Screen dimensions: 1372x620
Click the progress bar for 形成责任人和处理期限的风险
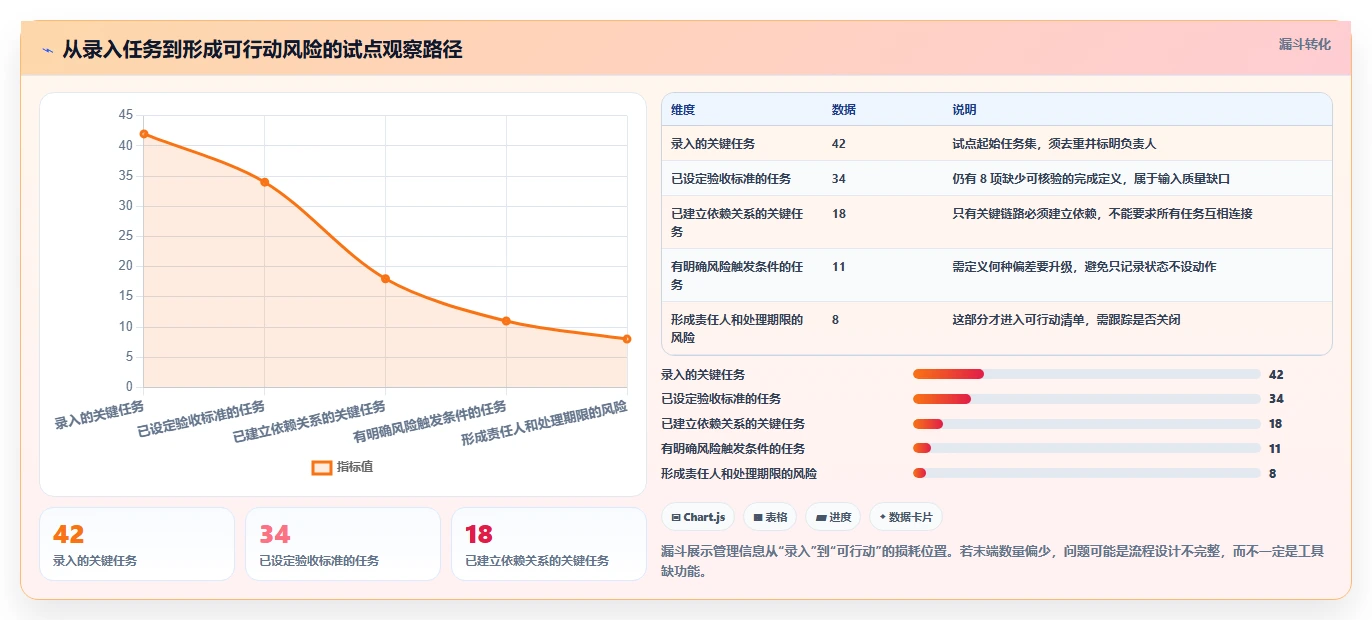pyautogui.click(x=1086, y=474)
